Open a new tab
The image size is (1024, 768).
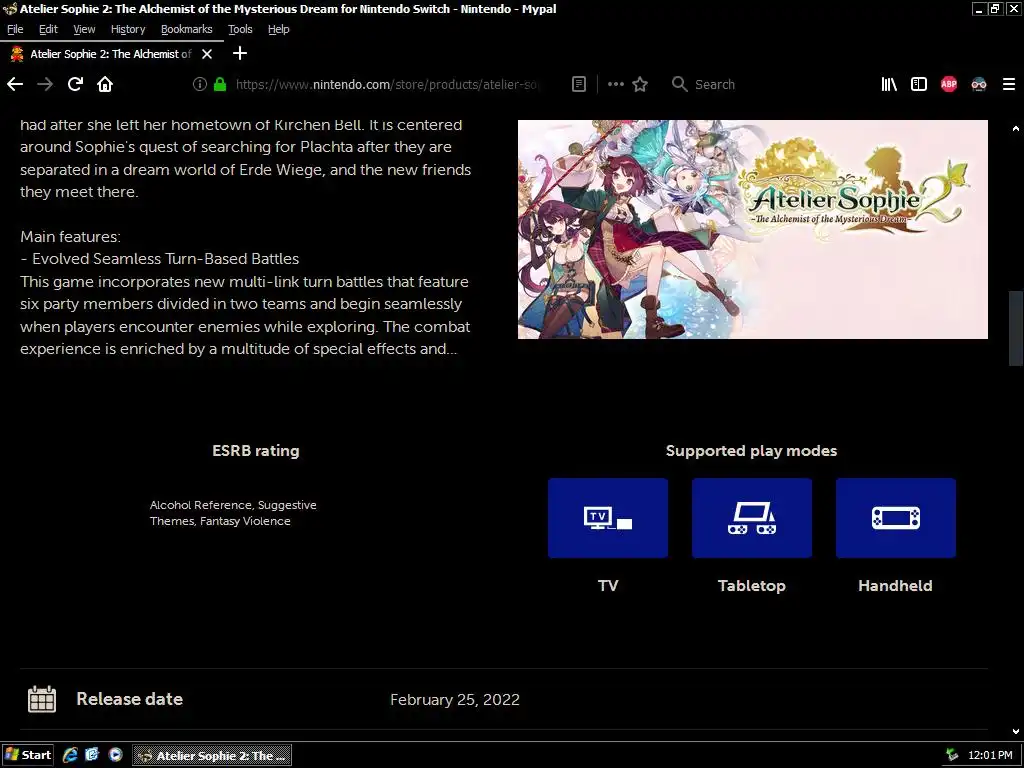tap(240, 54)
